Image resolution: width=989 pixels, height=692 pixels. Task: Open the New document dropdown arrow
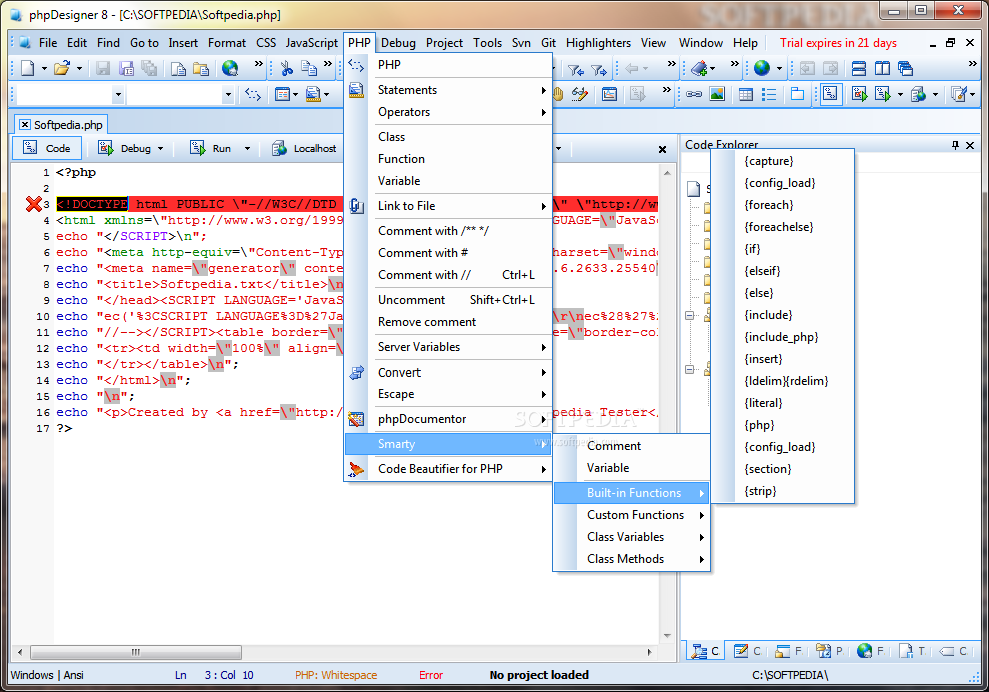pyautogui.click(x=44, y=69)
